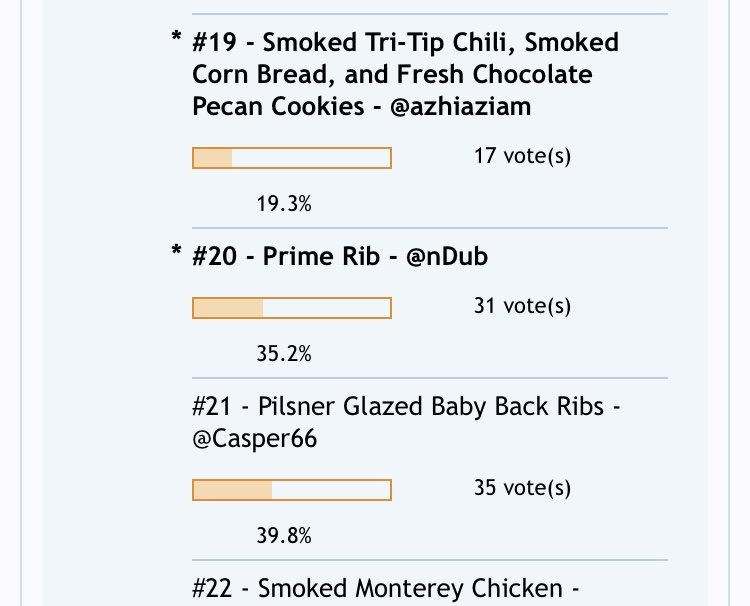The width and height of the screenshot is (750, 606).
Task: Click the vote bar for entry #19
Action: tap(292, 158)
